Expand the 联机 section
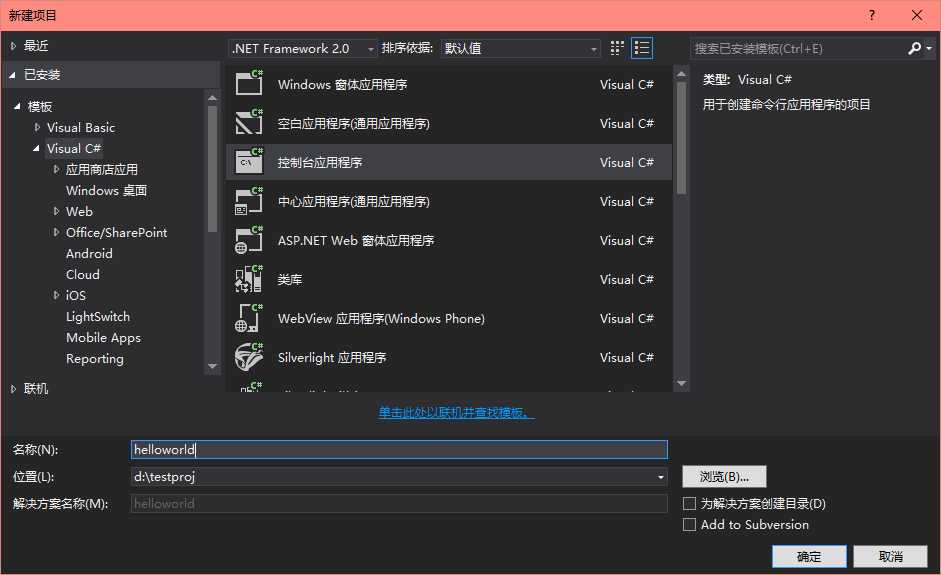The height and width of the screenshot is (575, 941). point(13,389)
